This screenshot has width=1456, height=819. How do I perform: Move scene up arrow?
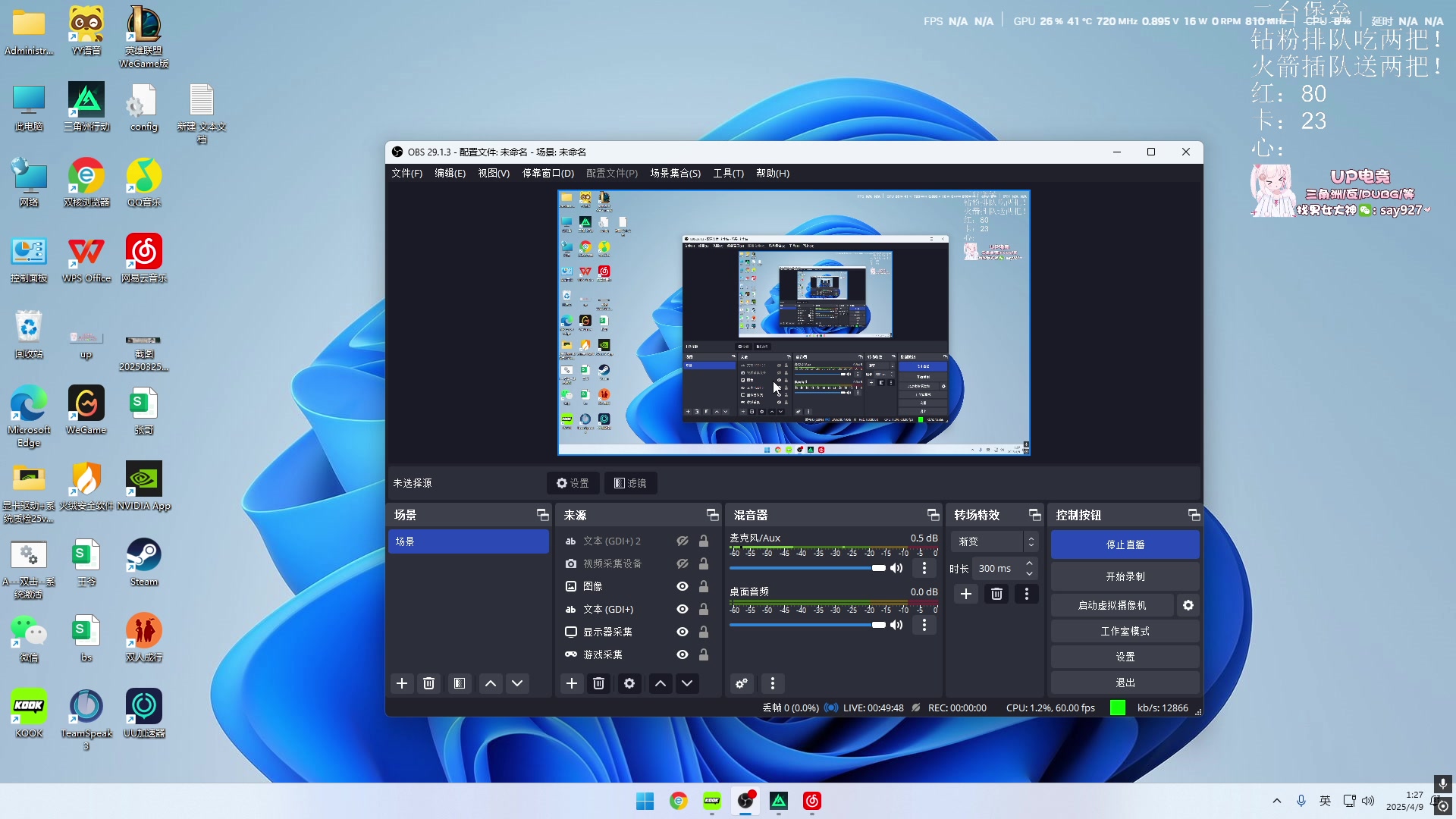(491, 683)
